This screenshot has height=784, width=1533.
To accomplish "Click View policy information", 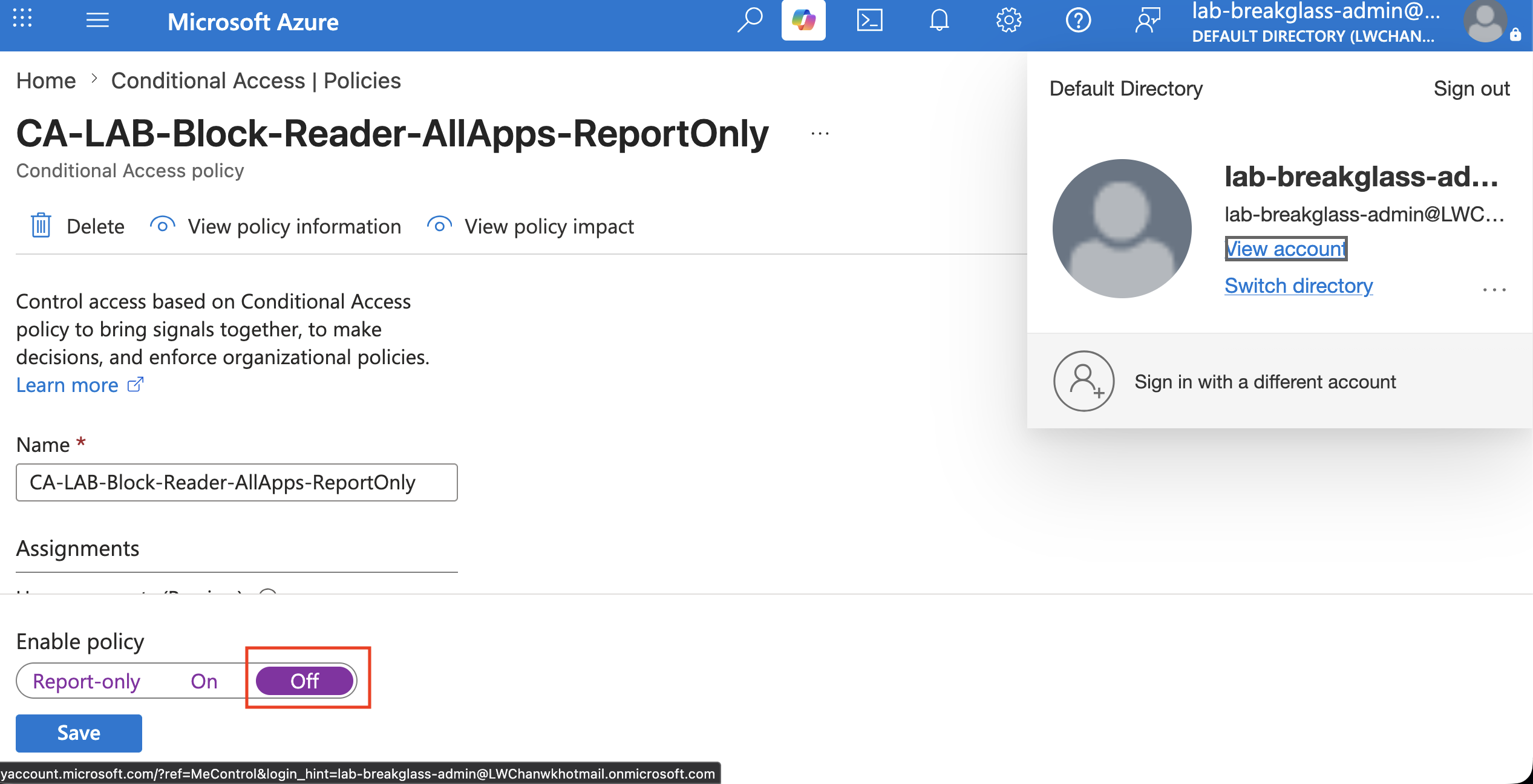I will pos(276,226).
